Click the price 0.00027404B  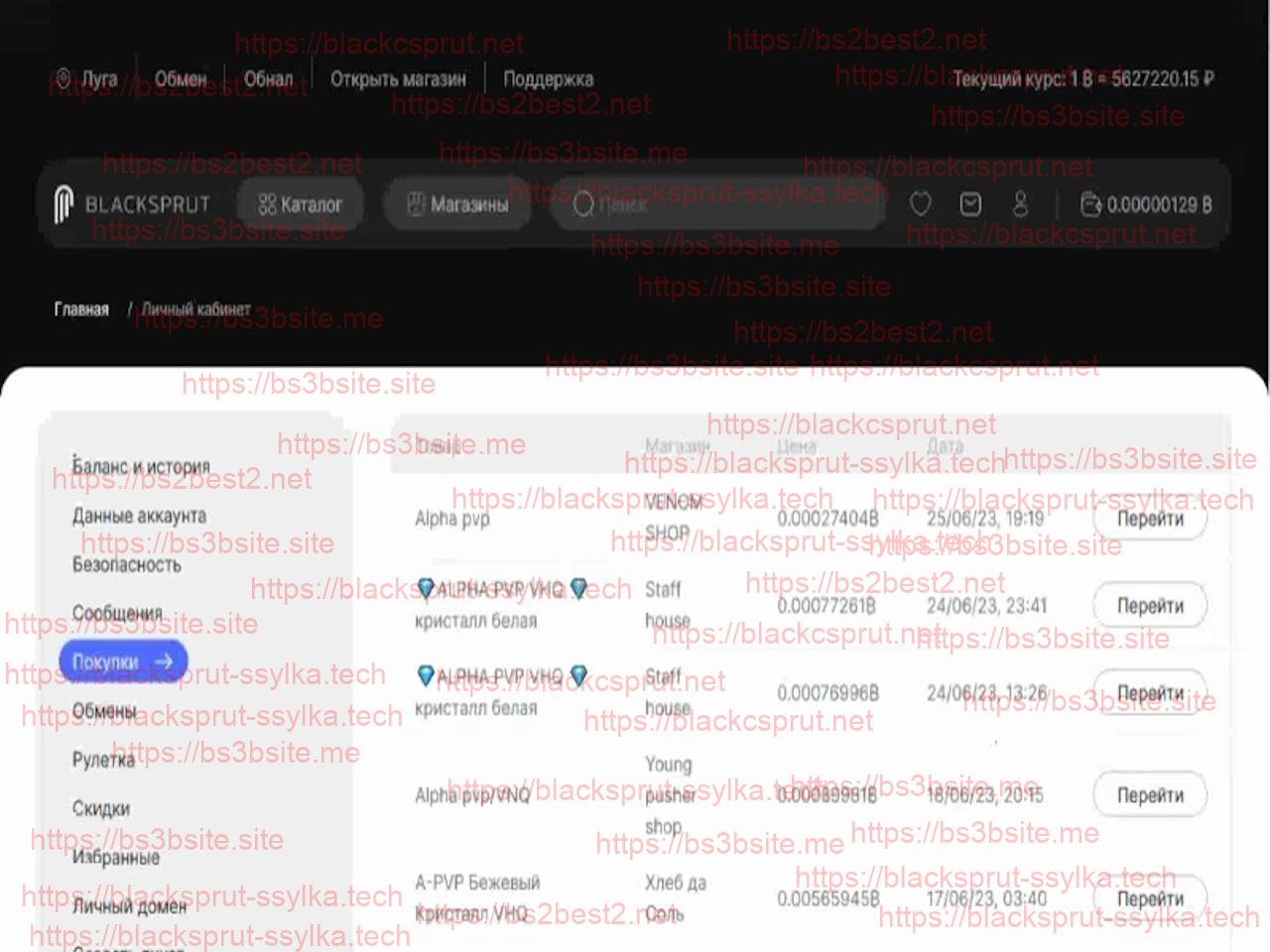click(x=827, y=519)
